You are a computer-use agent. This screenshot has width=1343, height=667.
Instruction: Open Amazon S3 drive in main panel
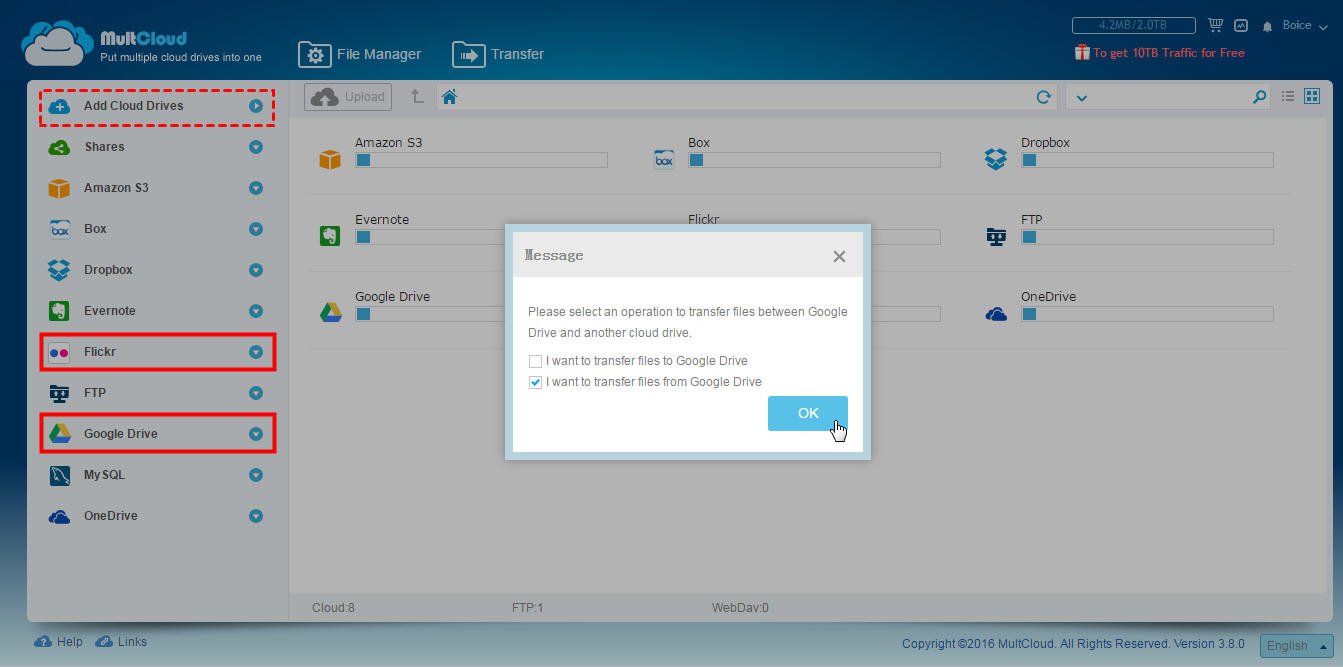tap(330, 159)
